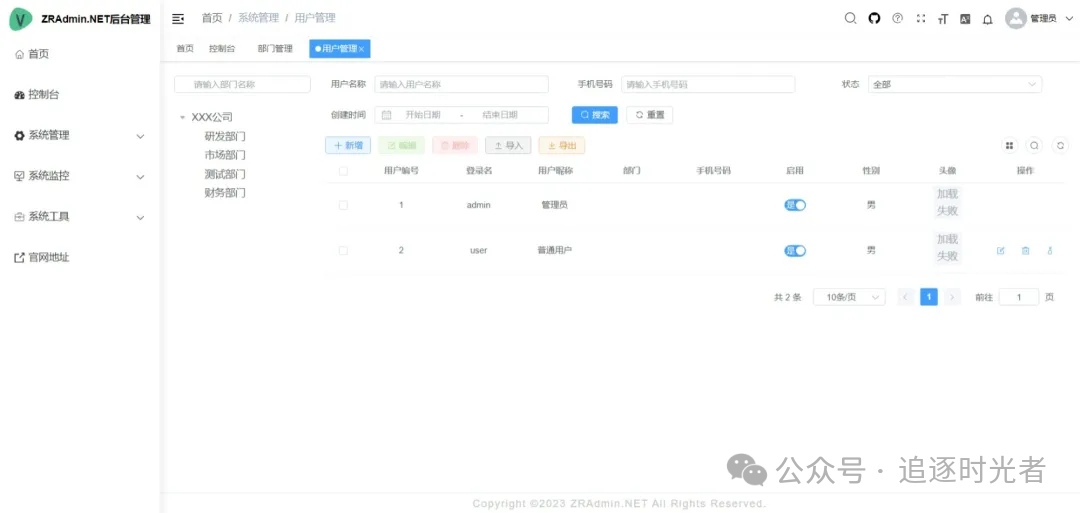This screenshot has height=513, width=1080.
Task: Click the blue 搜索 button
Action: pyautogui.click(x=594, y=115)
